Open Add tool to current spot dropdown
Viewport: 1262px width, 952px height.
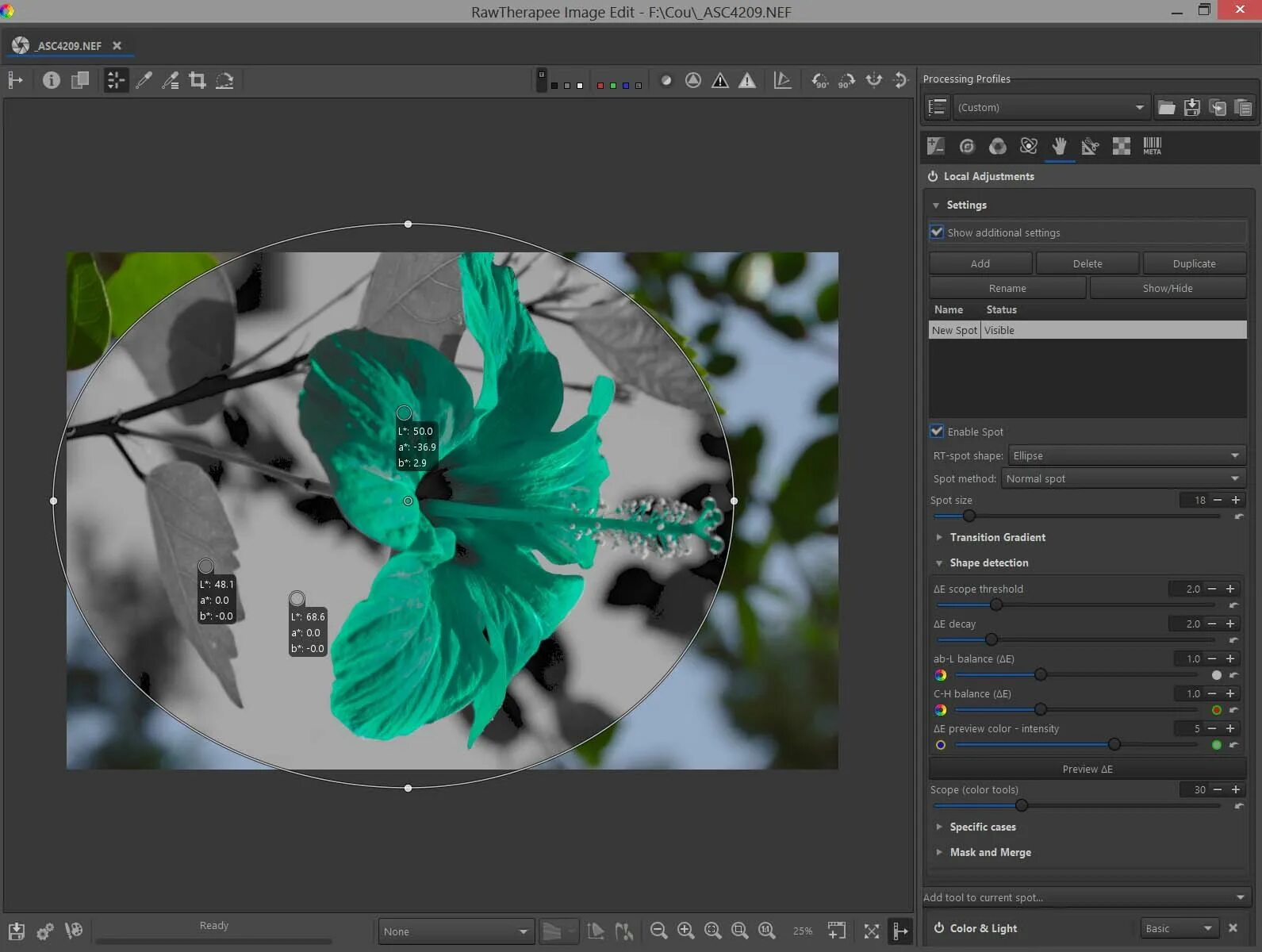[x=1084, y=897]
